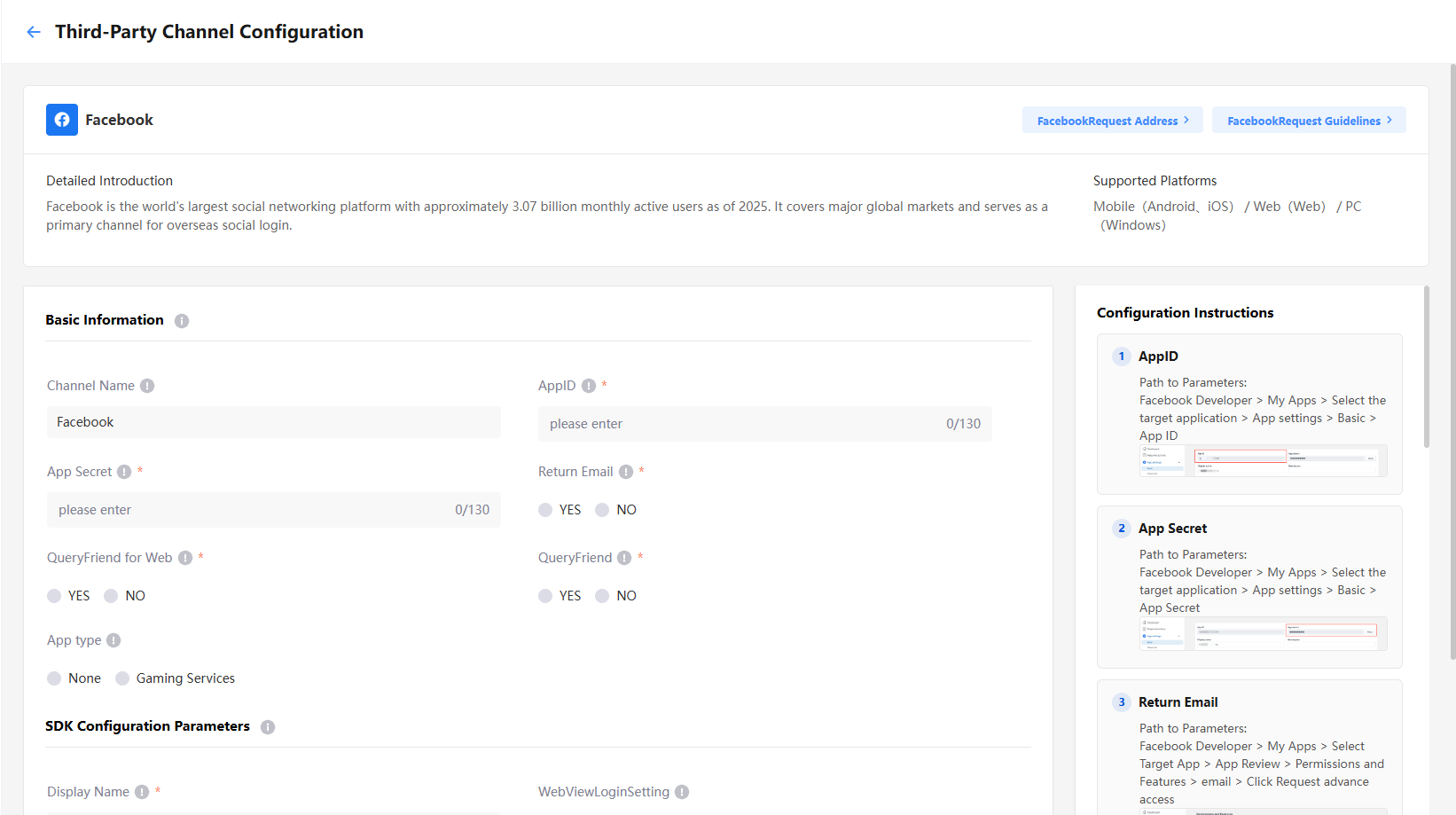Click the App Secret input field

click(274, 510)
